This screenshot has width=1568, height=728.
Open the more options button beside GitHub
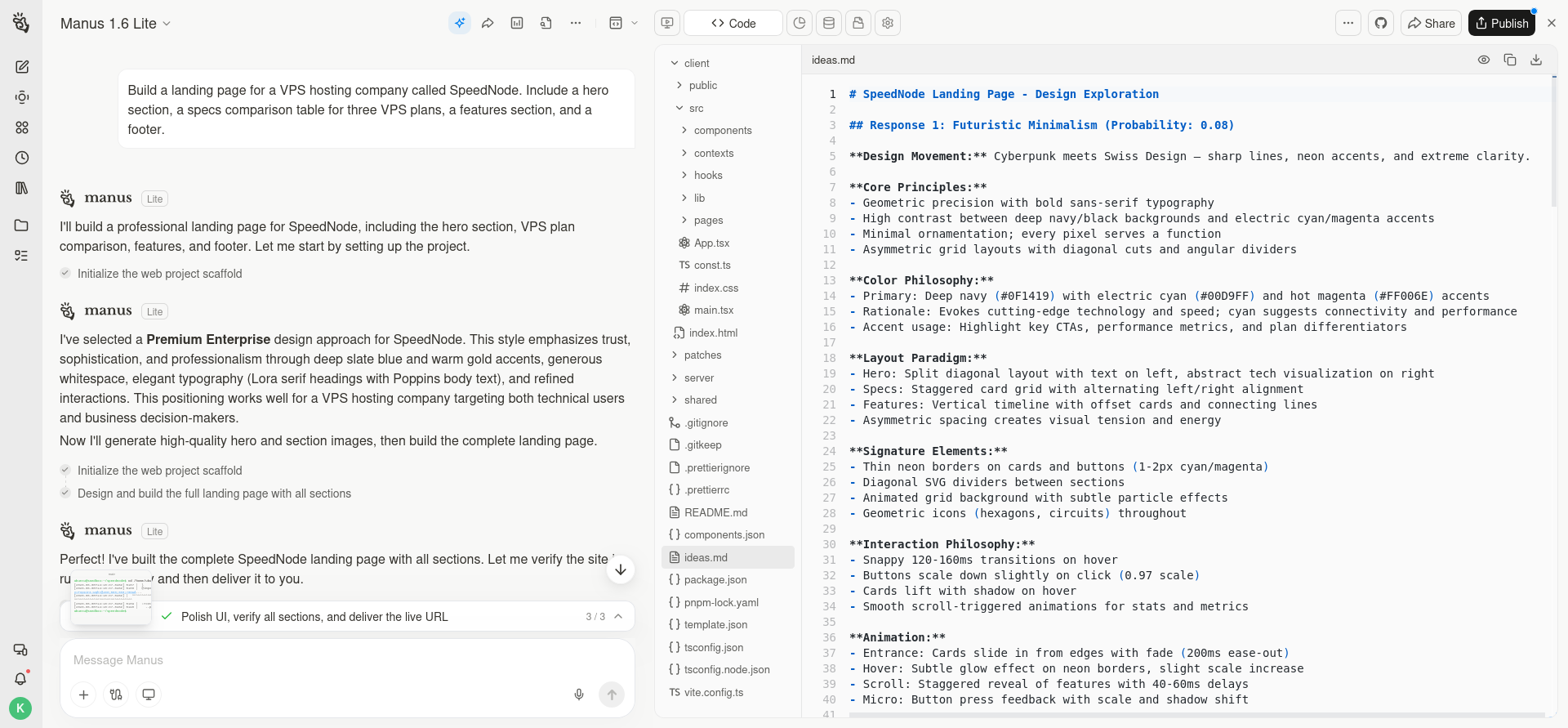(x=1348, y=23)
